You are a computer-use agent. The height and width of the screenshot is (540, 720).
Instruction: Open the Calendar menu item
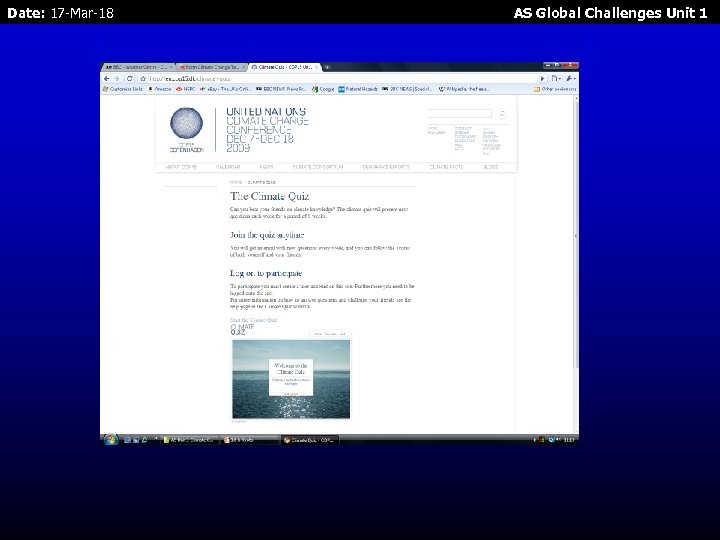pos(228,167)
